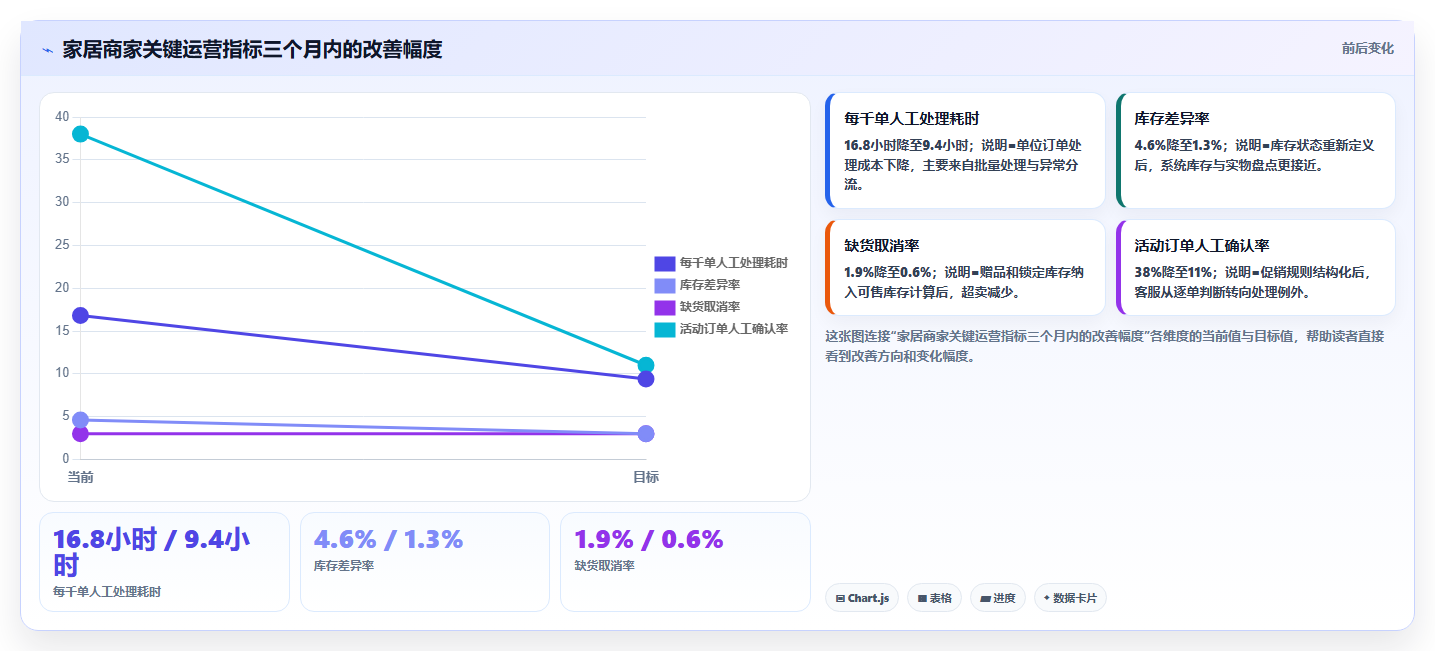Click the caption paragraph starting 这张图连接
The image size is (1435, 651).
pos(1105,346)
